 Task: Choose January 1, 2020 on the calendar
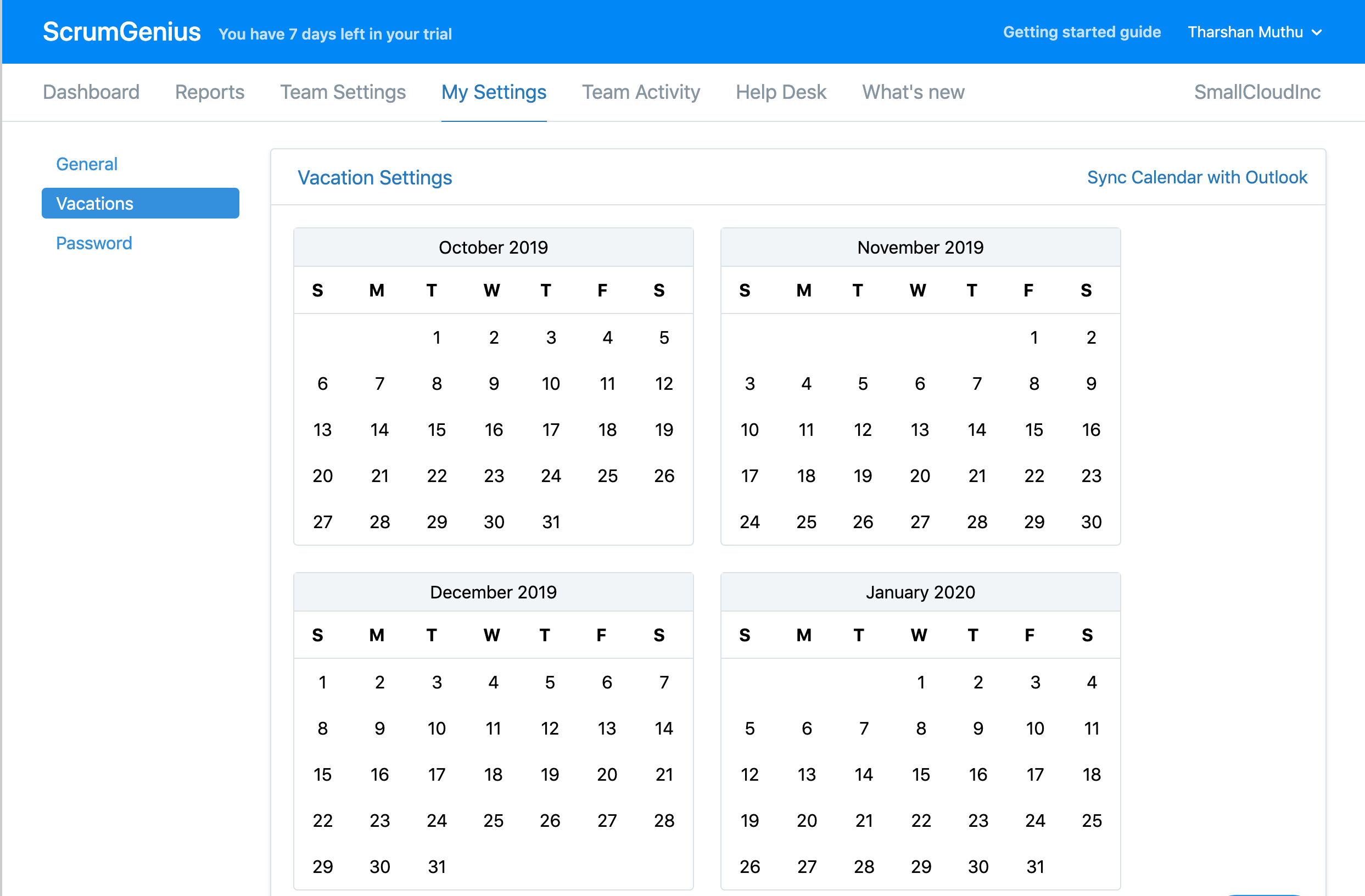pyautogui.click(x=920, y=682)
